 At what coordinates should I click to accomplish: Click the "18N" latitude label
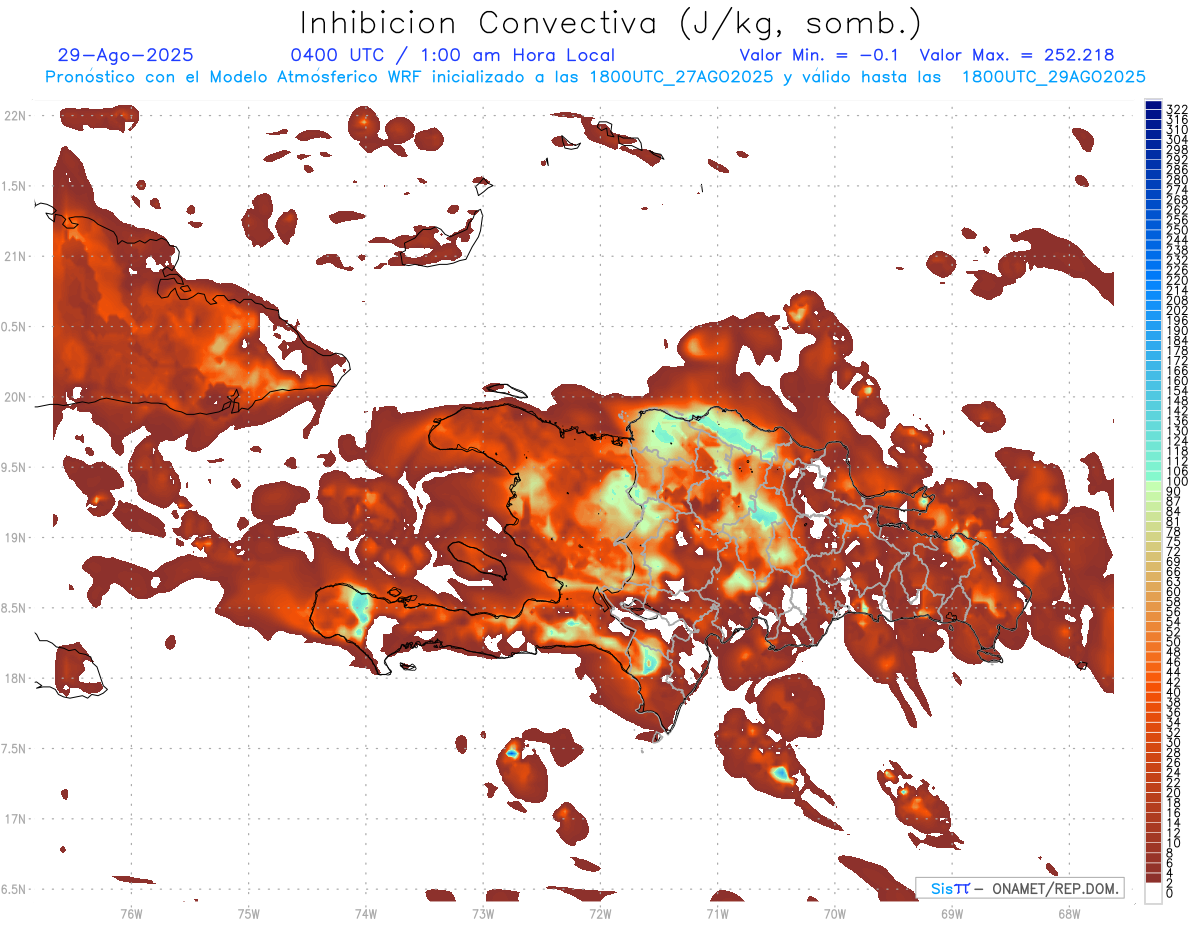point(15,678)
